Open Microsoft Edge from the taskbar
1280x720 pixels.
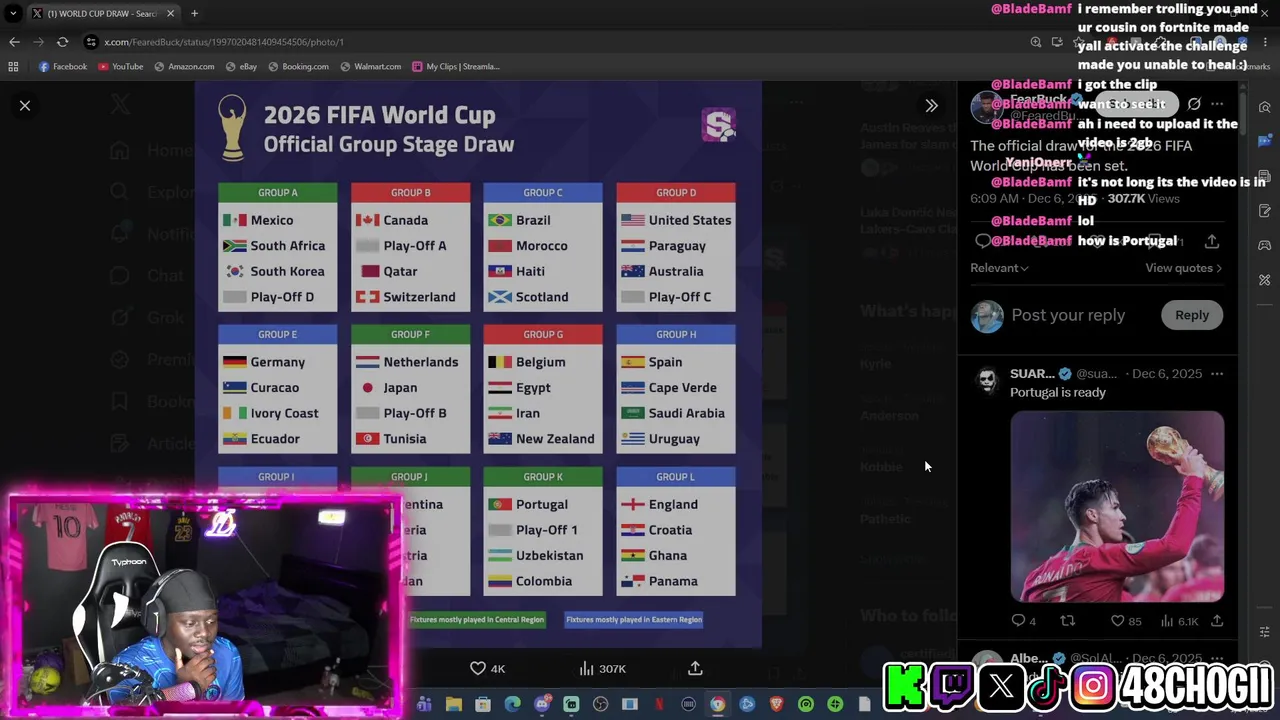click(x=512, y=704)
